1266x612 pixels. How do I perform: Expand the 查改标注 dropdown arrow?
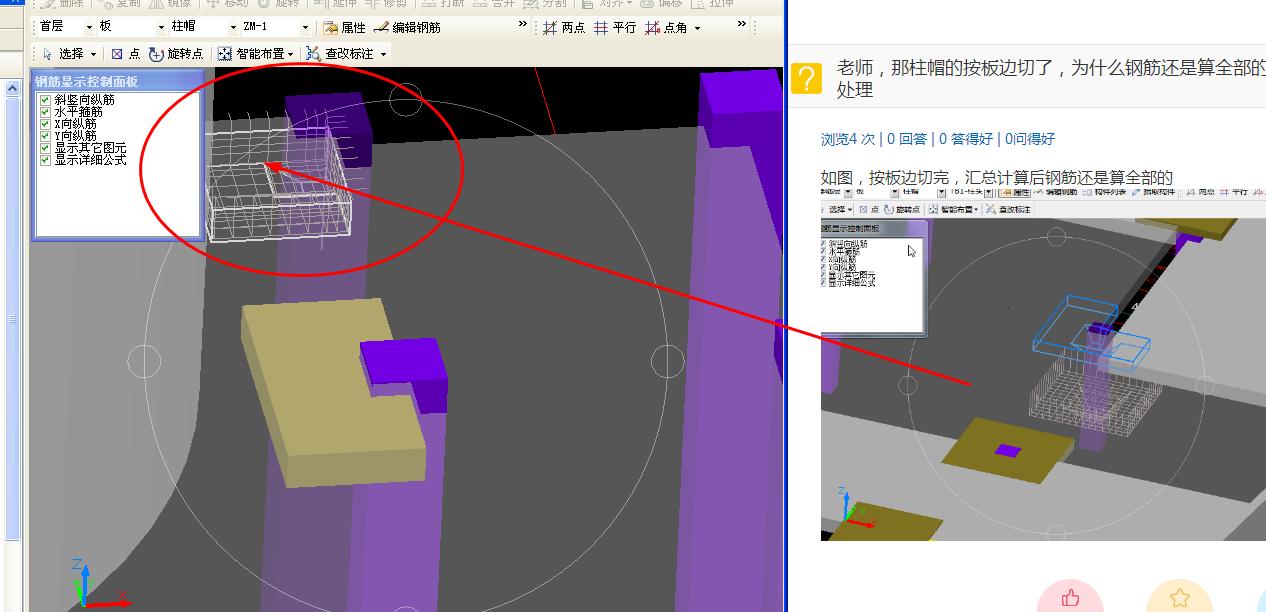383,54
